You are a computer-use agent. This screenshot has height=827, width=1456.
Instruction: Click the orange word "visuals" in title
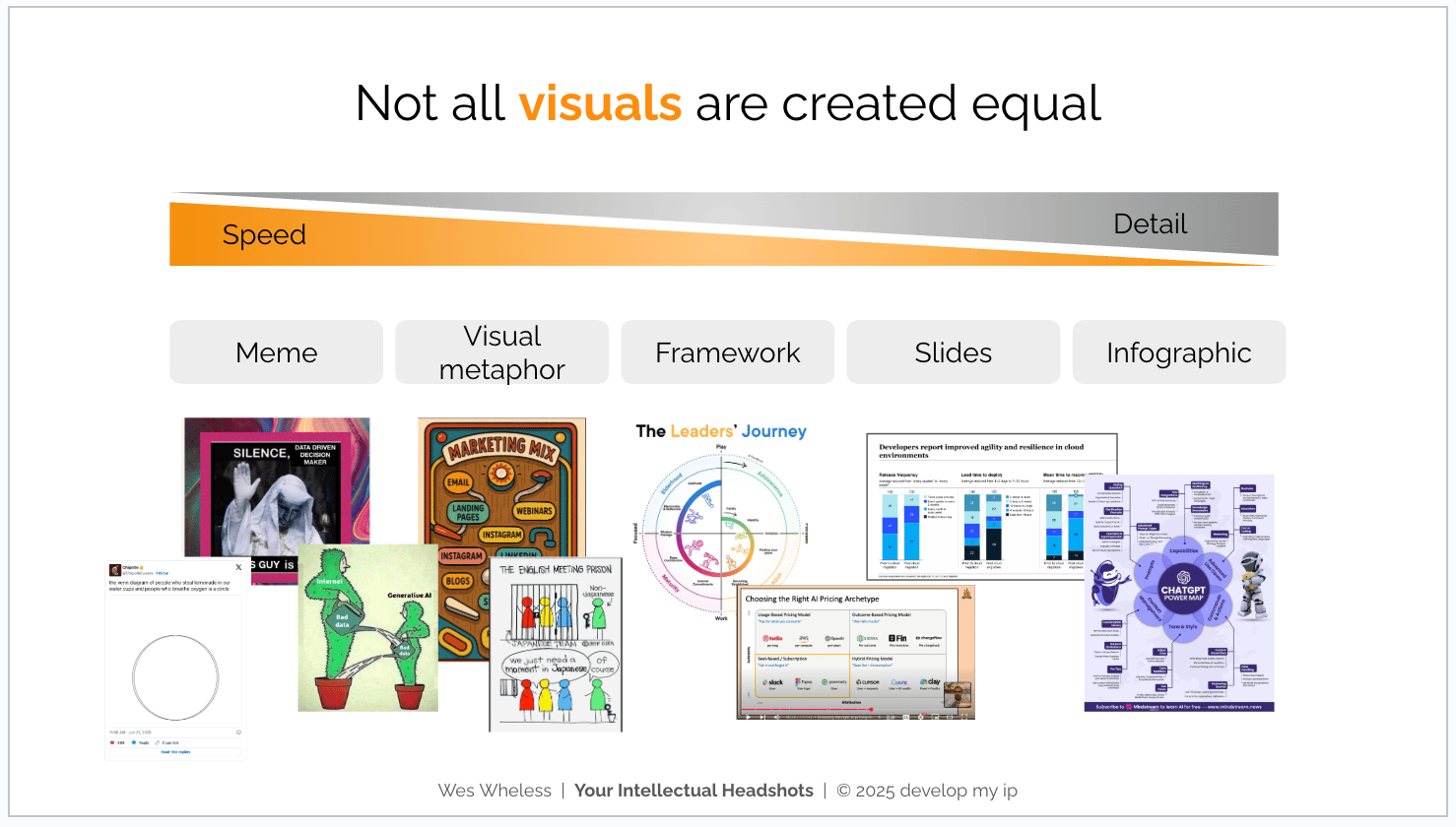pyautogui.click(x=600, y=103)
